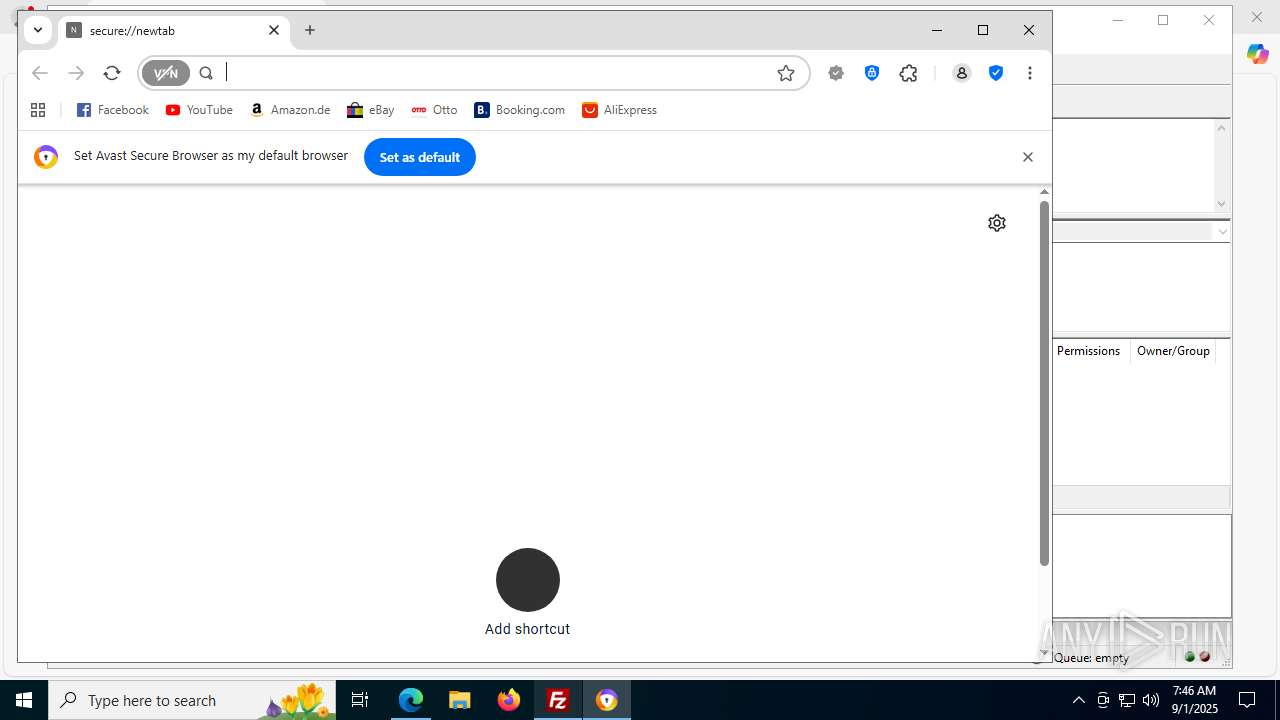Open the Privacy Guard lock shield icon
This screenshot has width=1280, height=720.
click(x=872, y=73)
